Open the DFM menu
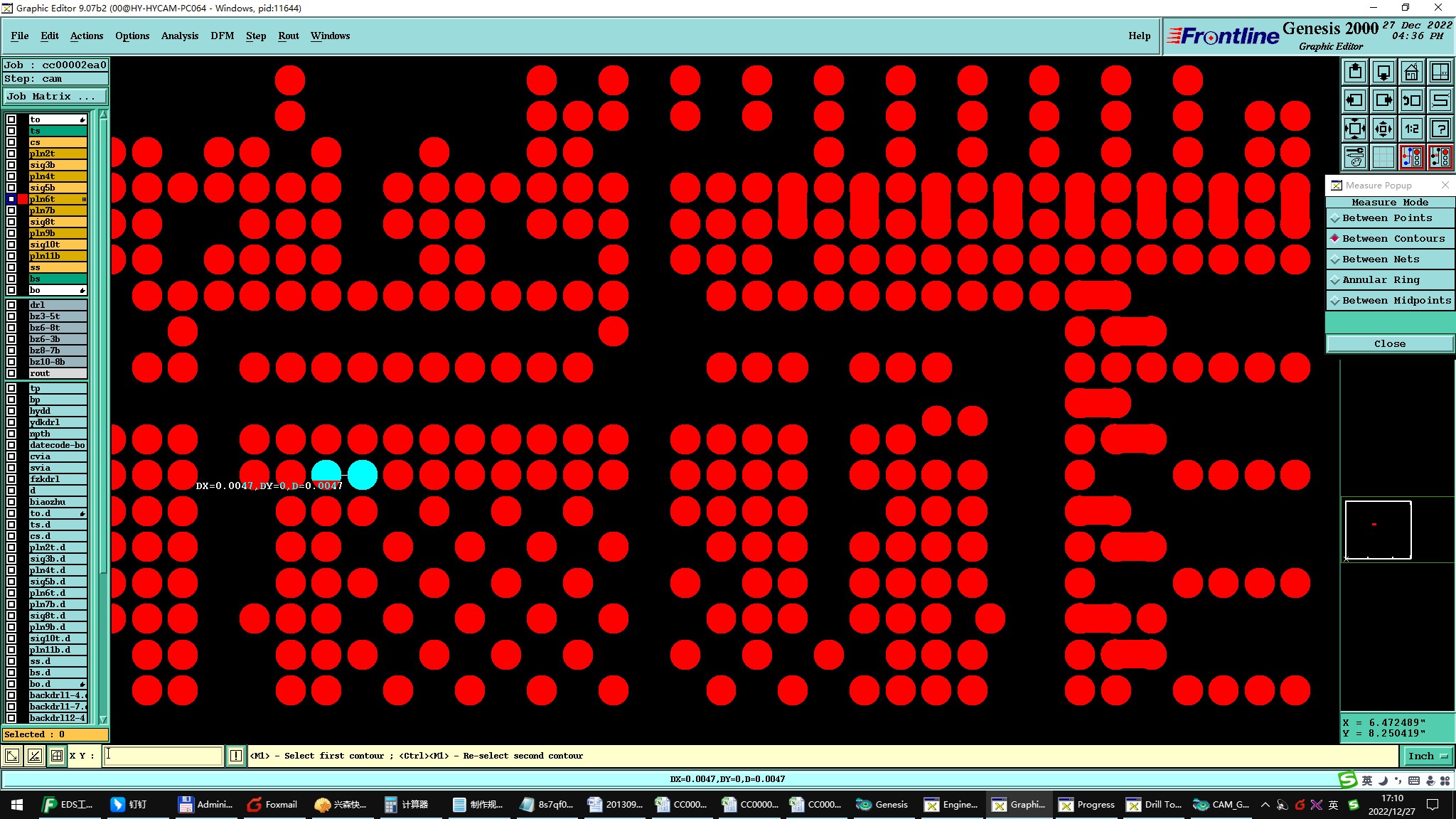1456x819 pixels. (x=223, y=36)
